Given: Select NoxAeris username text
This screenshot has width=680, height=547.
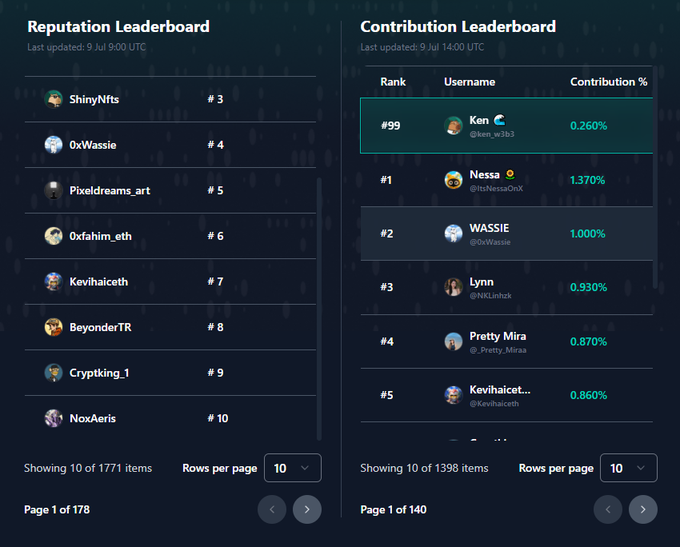Looking at the screenshot, I should (x=93, y=418).
